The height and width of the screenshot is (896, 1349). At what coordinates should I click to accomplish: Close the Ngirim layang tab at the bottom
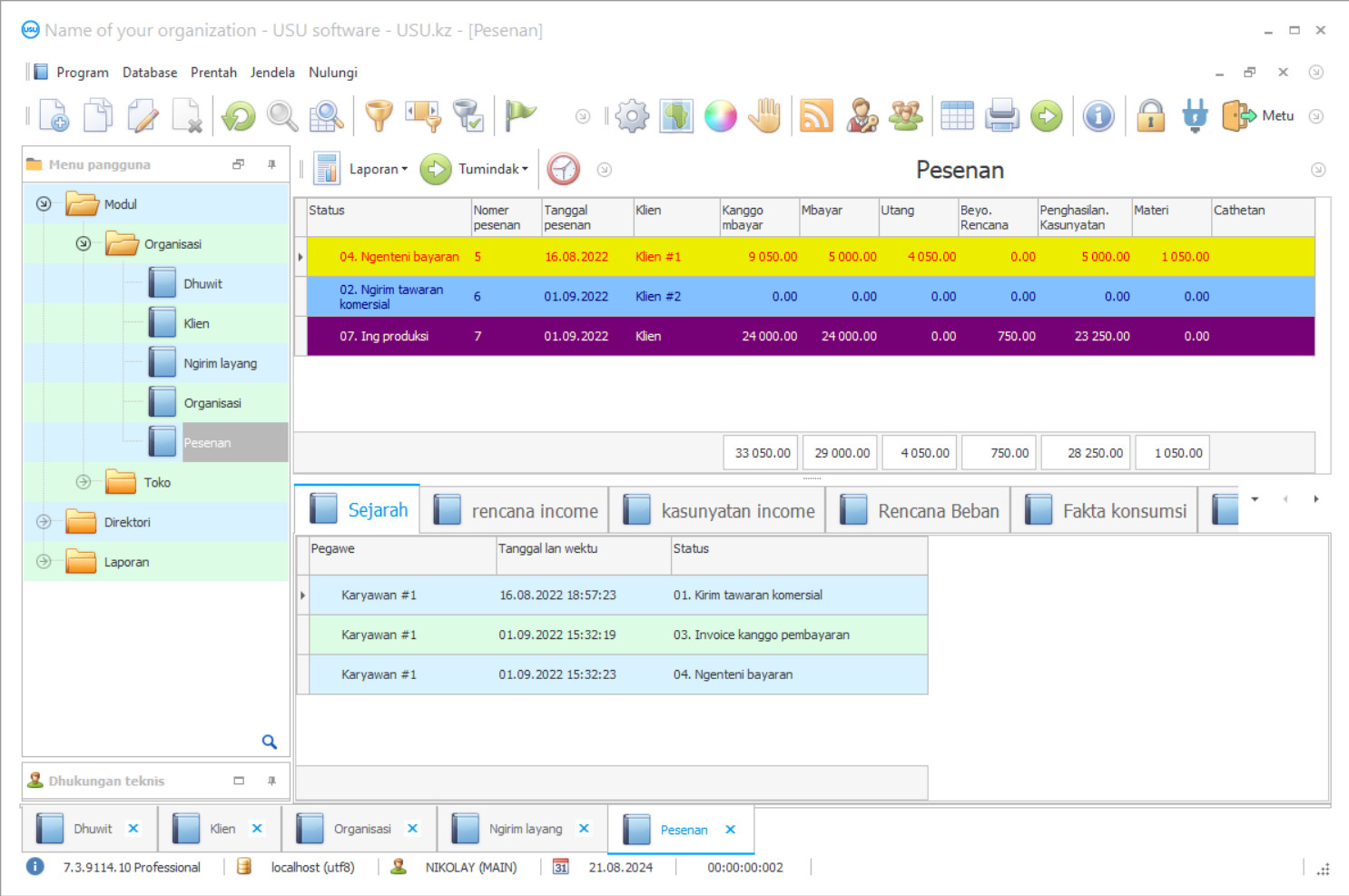coord(584,828)
